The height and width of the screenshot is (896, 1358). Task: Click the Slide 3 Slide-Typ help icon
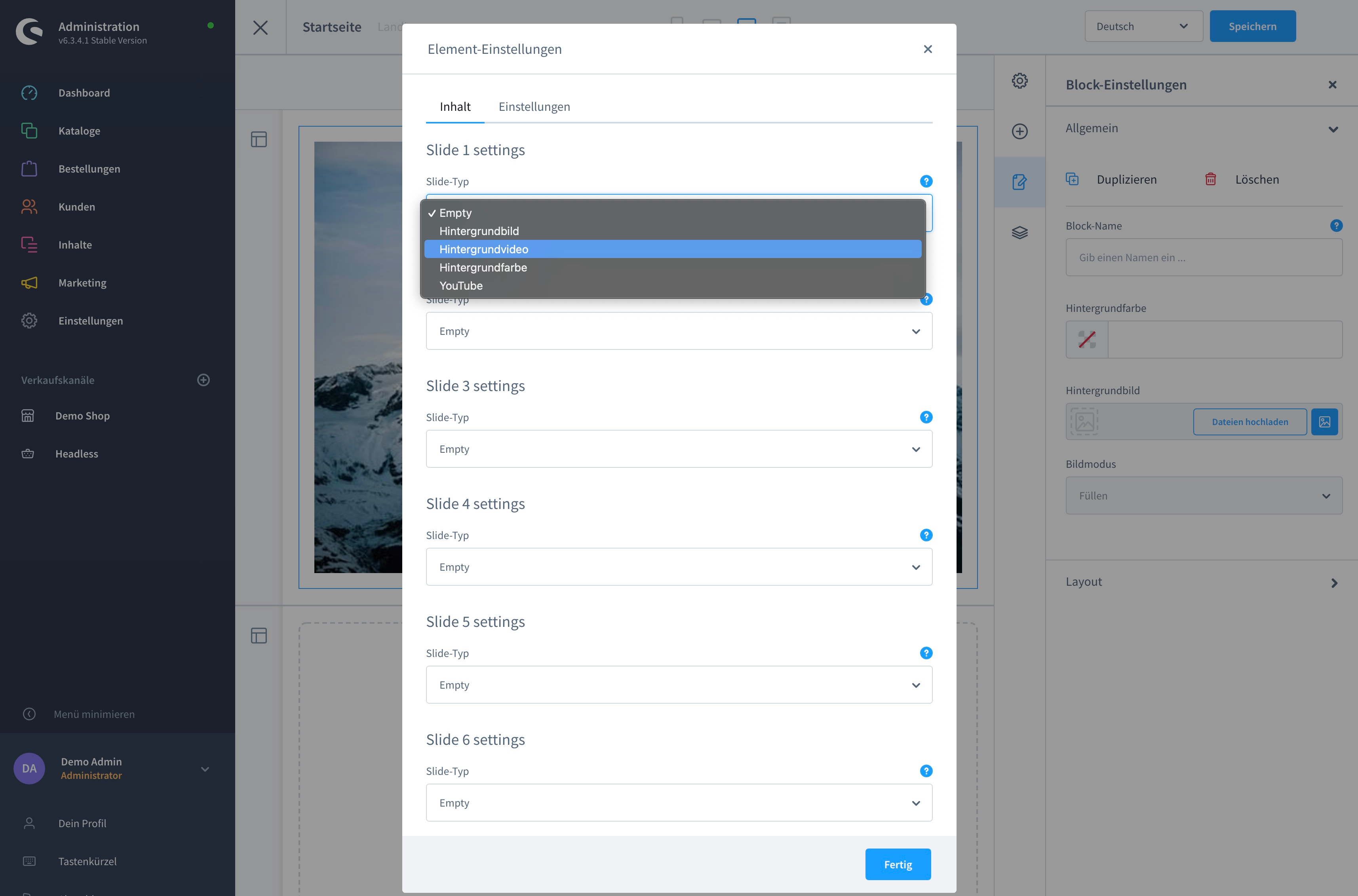point(926,417)
